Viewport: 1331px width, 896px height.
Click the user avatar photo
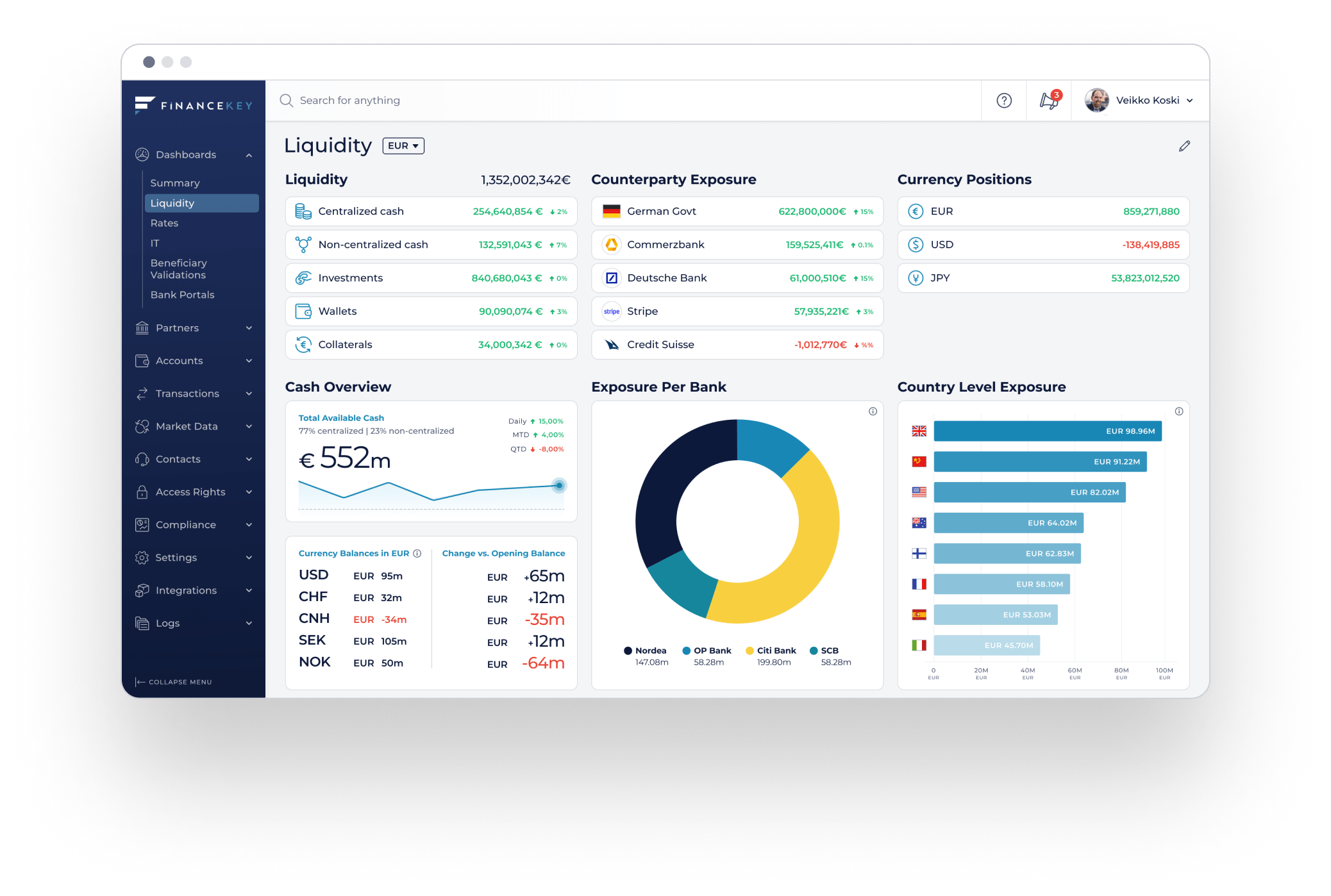(1097, 100)
